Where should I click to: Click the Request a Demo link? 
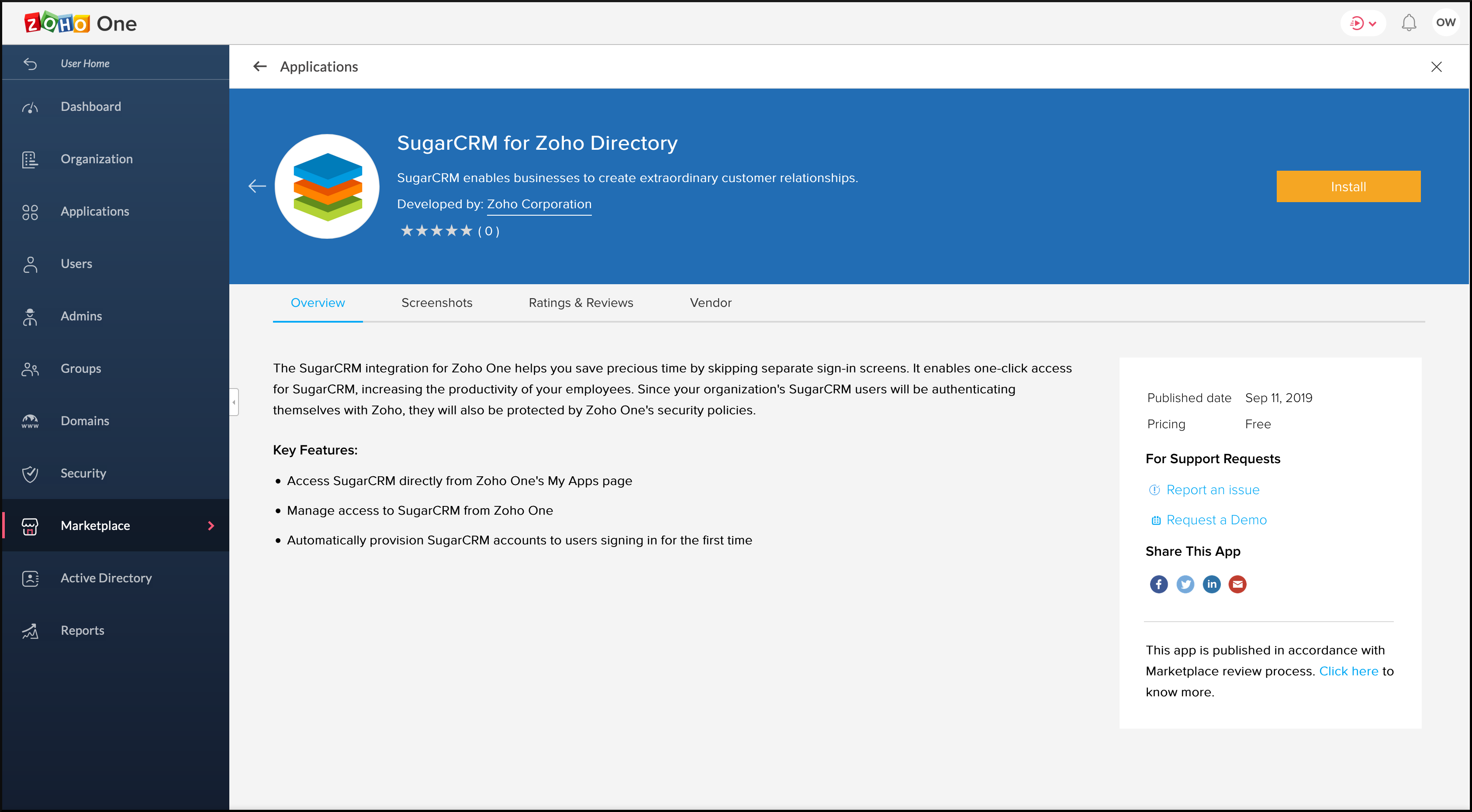[1216, 520]
